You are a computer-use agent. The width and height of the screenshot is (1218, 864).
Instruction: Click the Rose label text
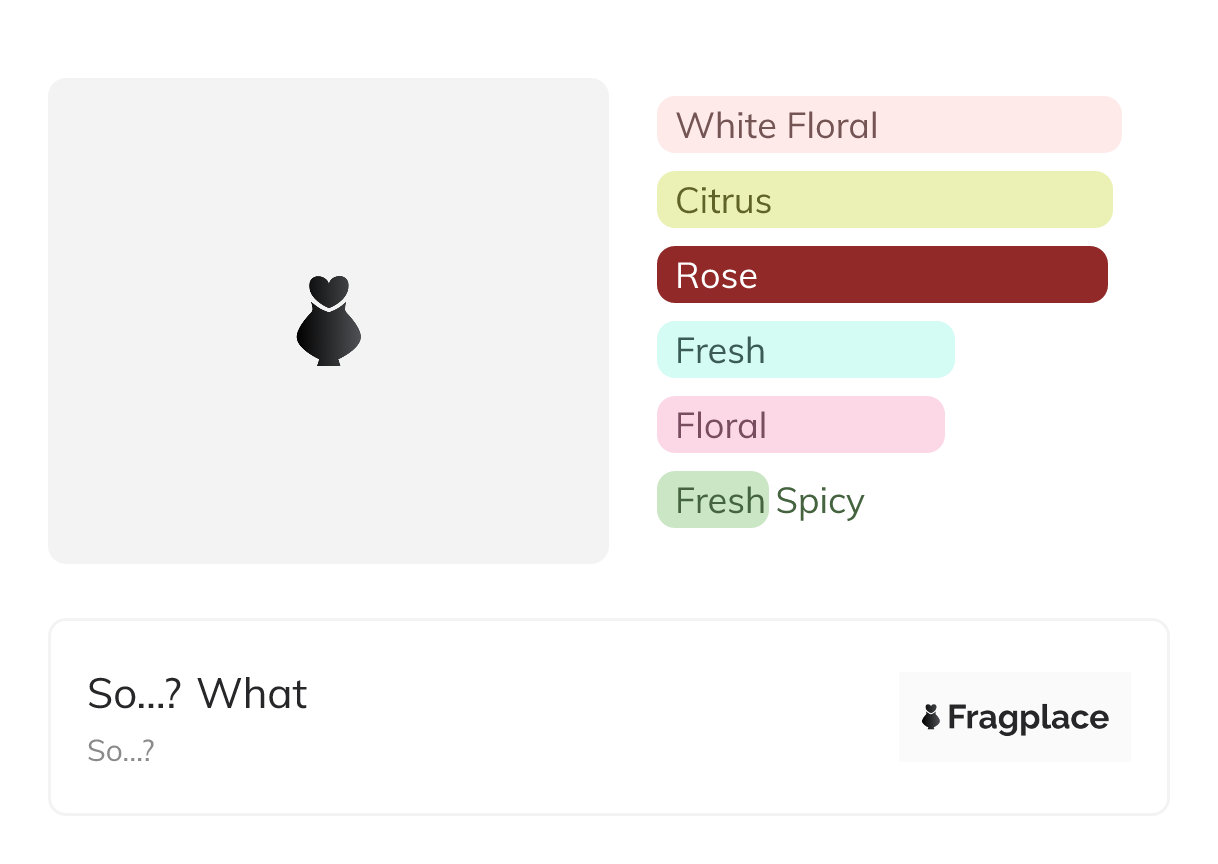coord(716,276)
